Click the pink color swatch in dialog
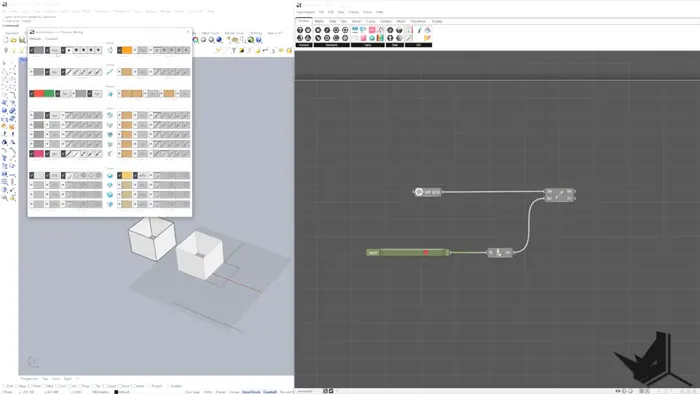This screenshot has width=700, height=394. coord(39,153)
